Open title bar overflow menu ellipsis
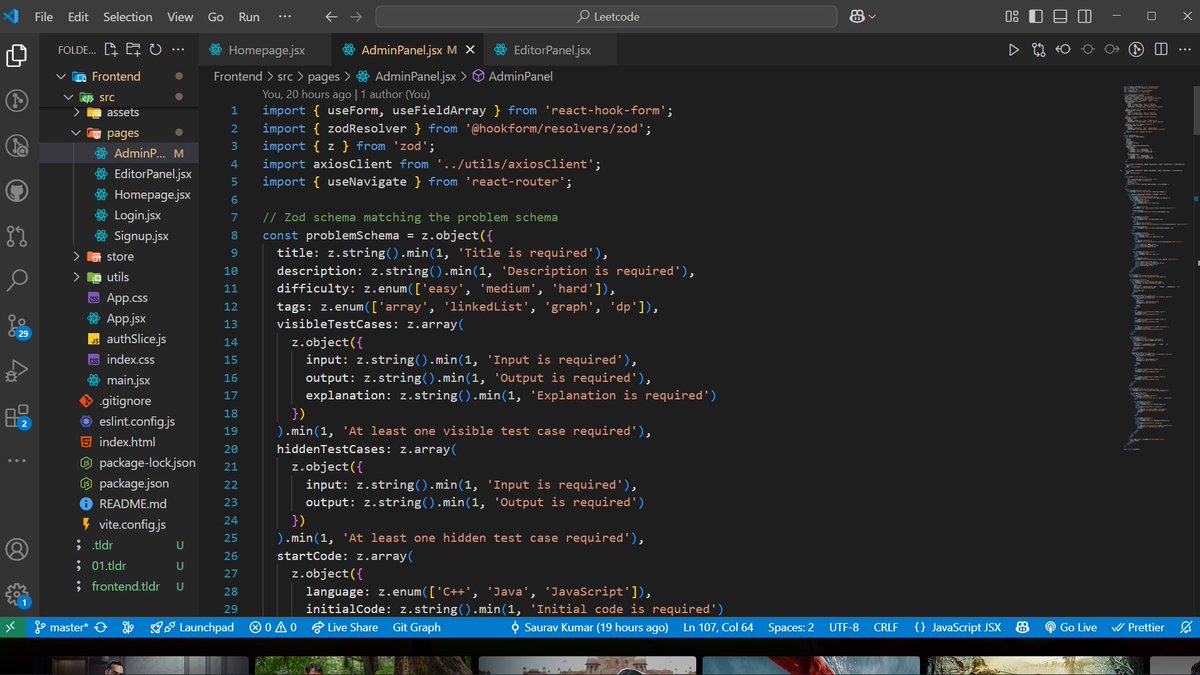The width and height of the screenshot is (1200, 675). [x=284, y=16]
